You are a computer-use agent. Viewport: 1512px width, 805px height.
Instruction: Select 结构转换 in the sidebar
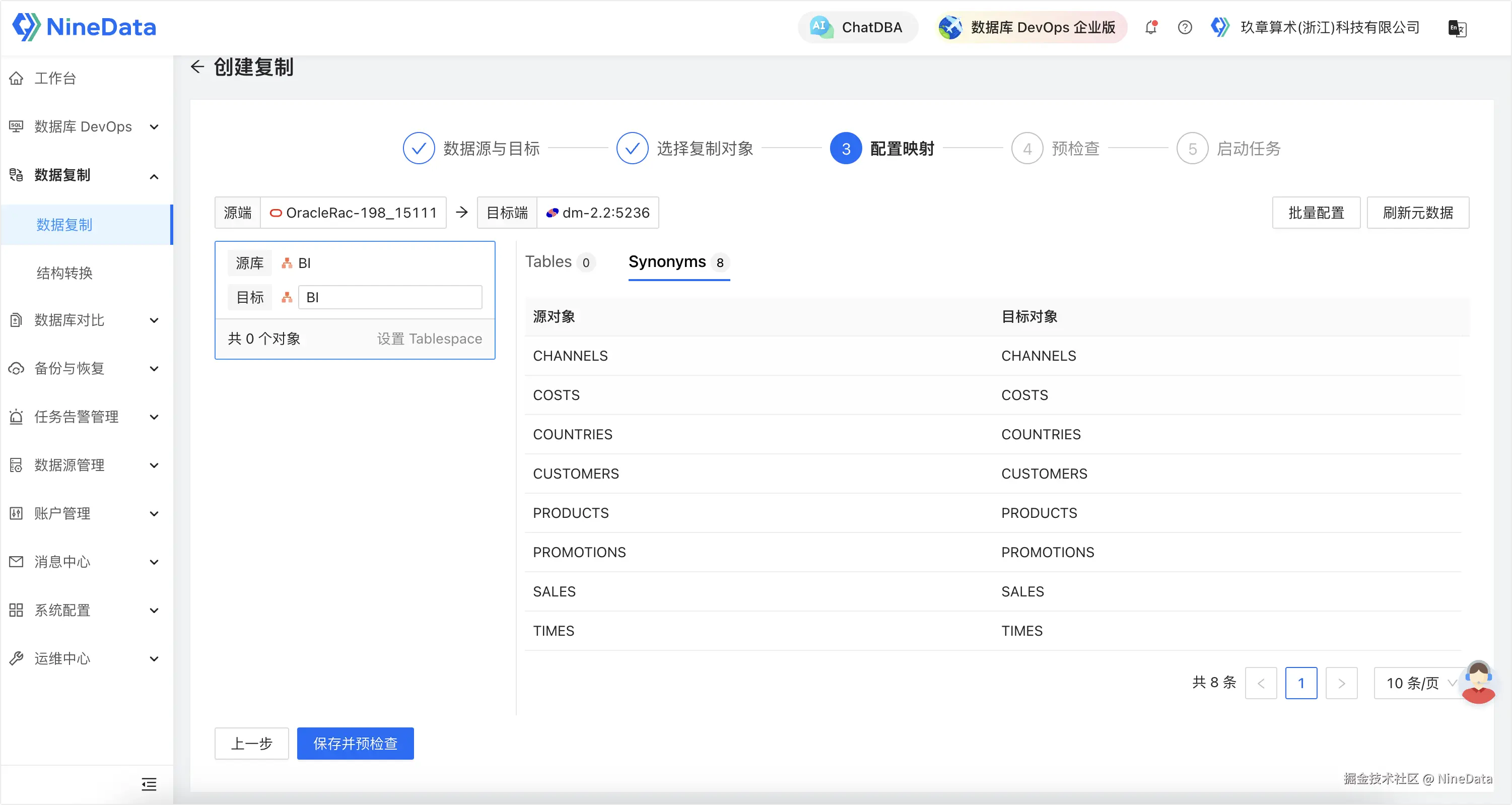point(64,273)
